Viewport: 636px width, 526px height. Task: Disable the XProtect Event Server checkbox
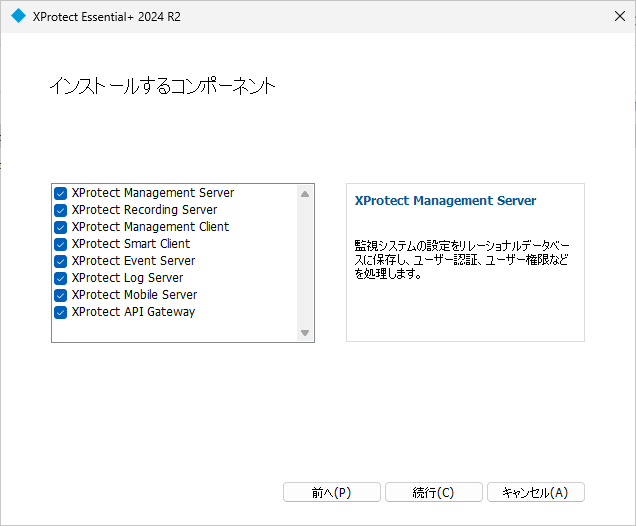click(60, 262)
